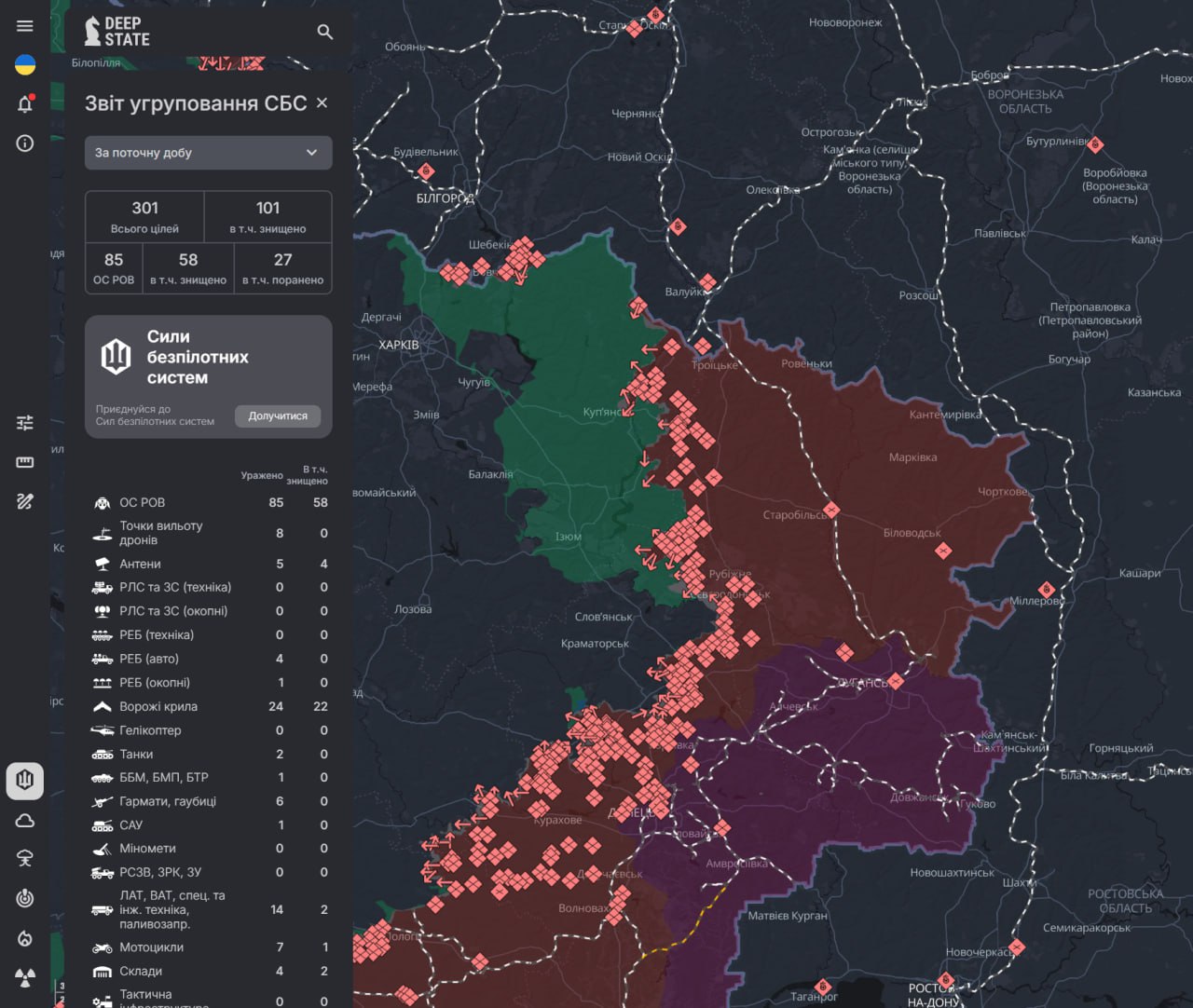The image size is (1193, 1008).
Task: Open notifications bell with red dot
Action: point(25,103)
